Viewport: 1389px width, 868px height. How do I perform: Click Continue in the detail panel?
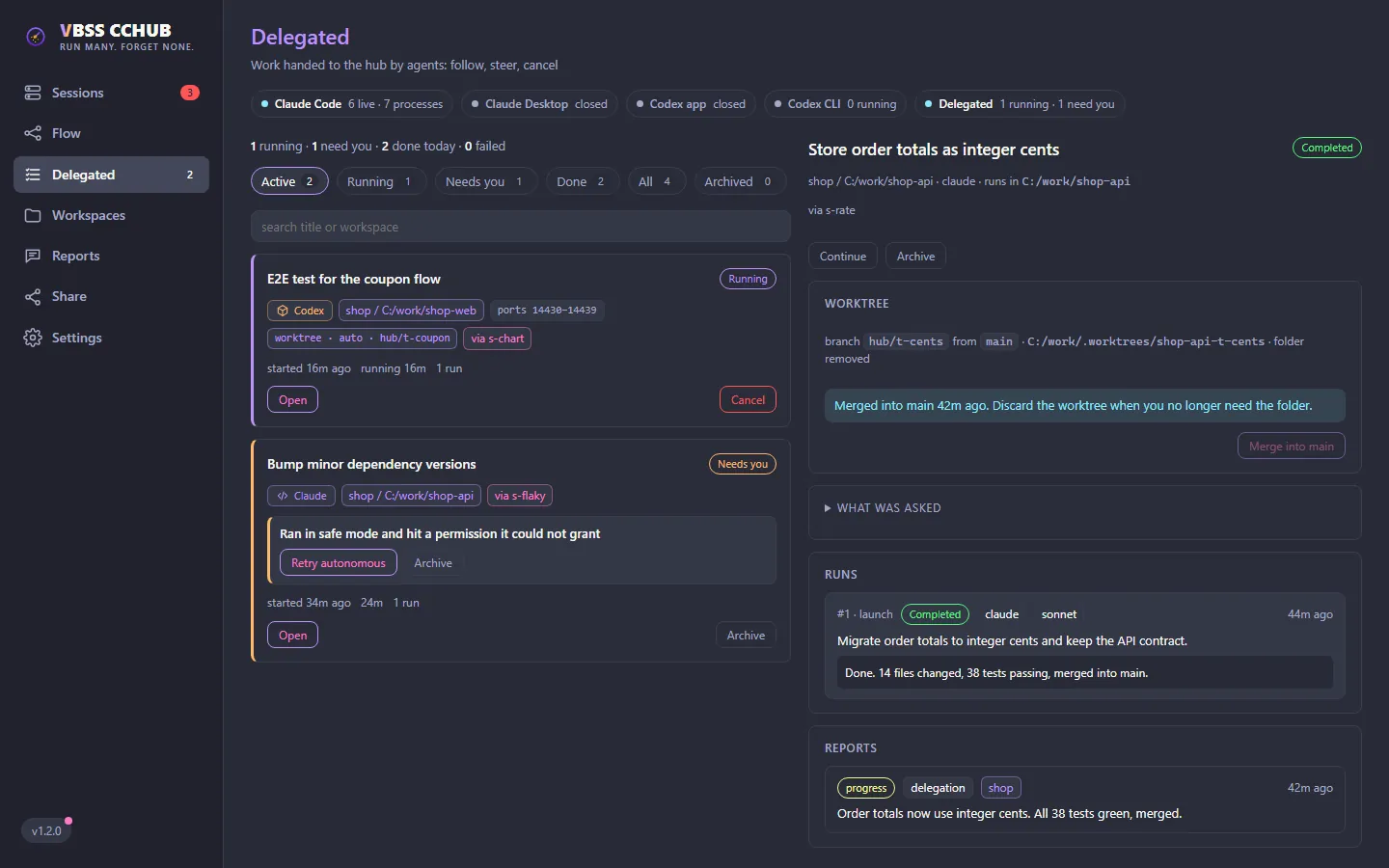tap(843, 257)
